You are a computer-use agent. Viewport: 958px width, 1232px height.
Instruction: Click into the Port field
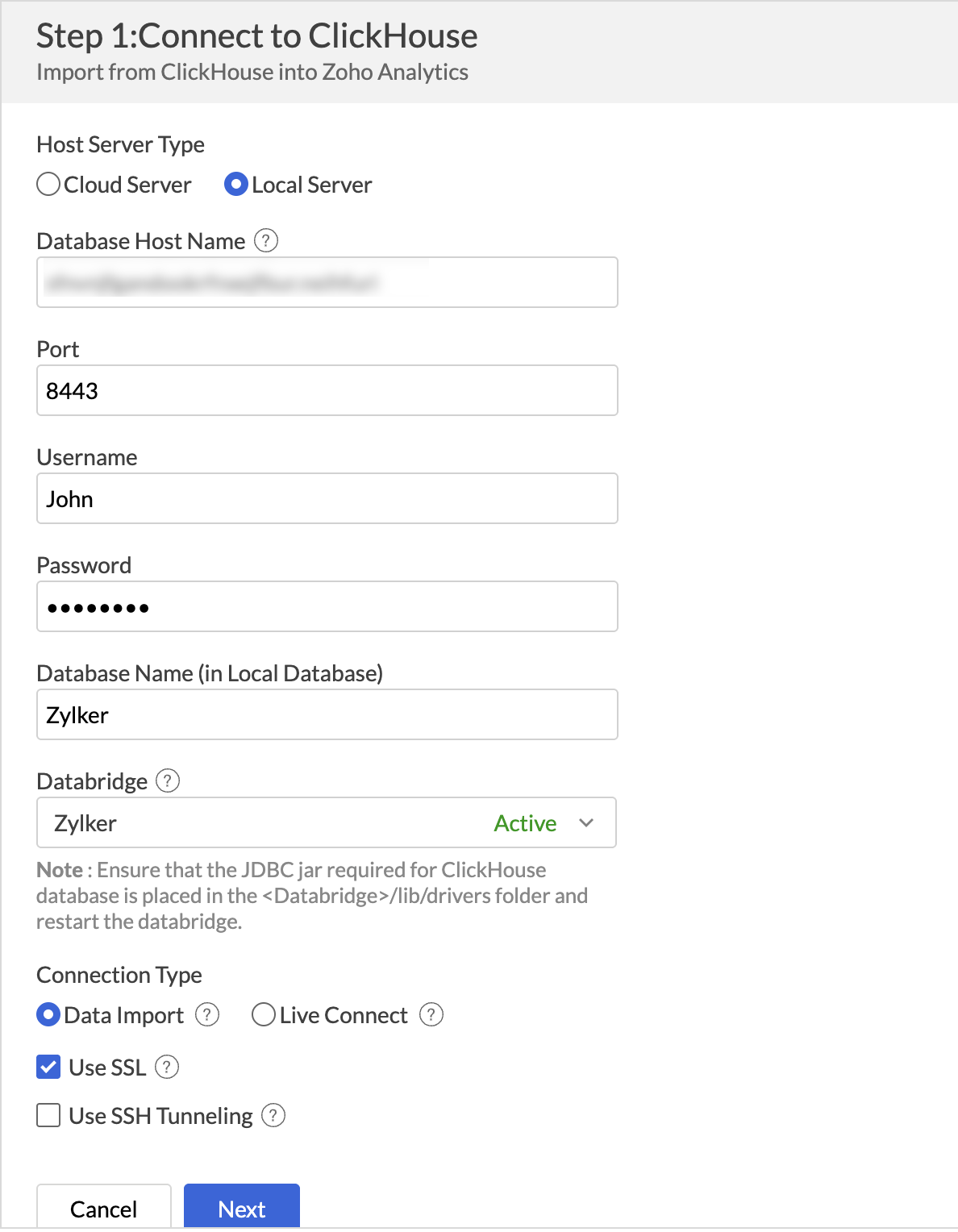[327, 390]
